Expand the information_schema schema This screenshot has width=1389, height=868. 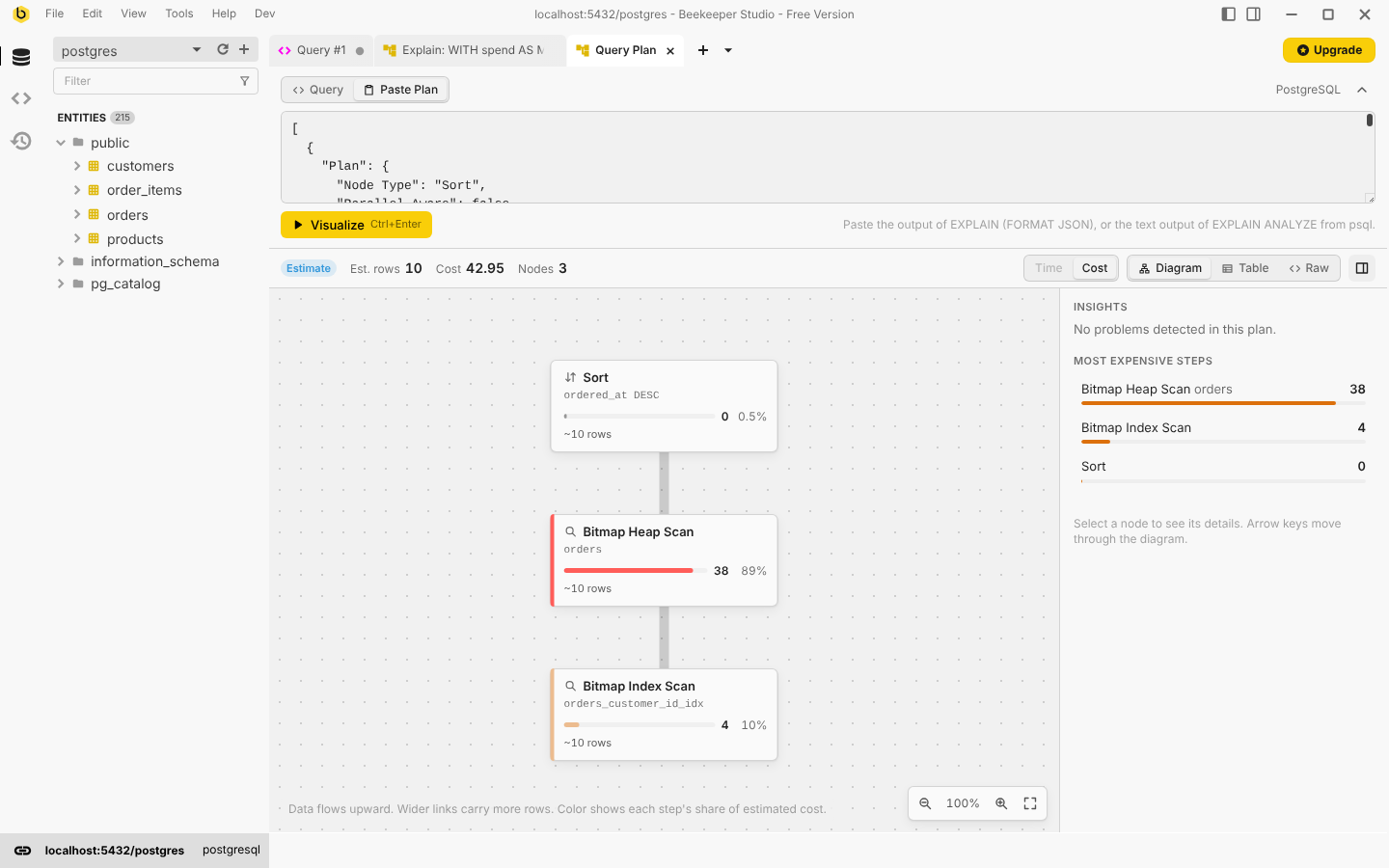pos(61,261)
